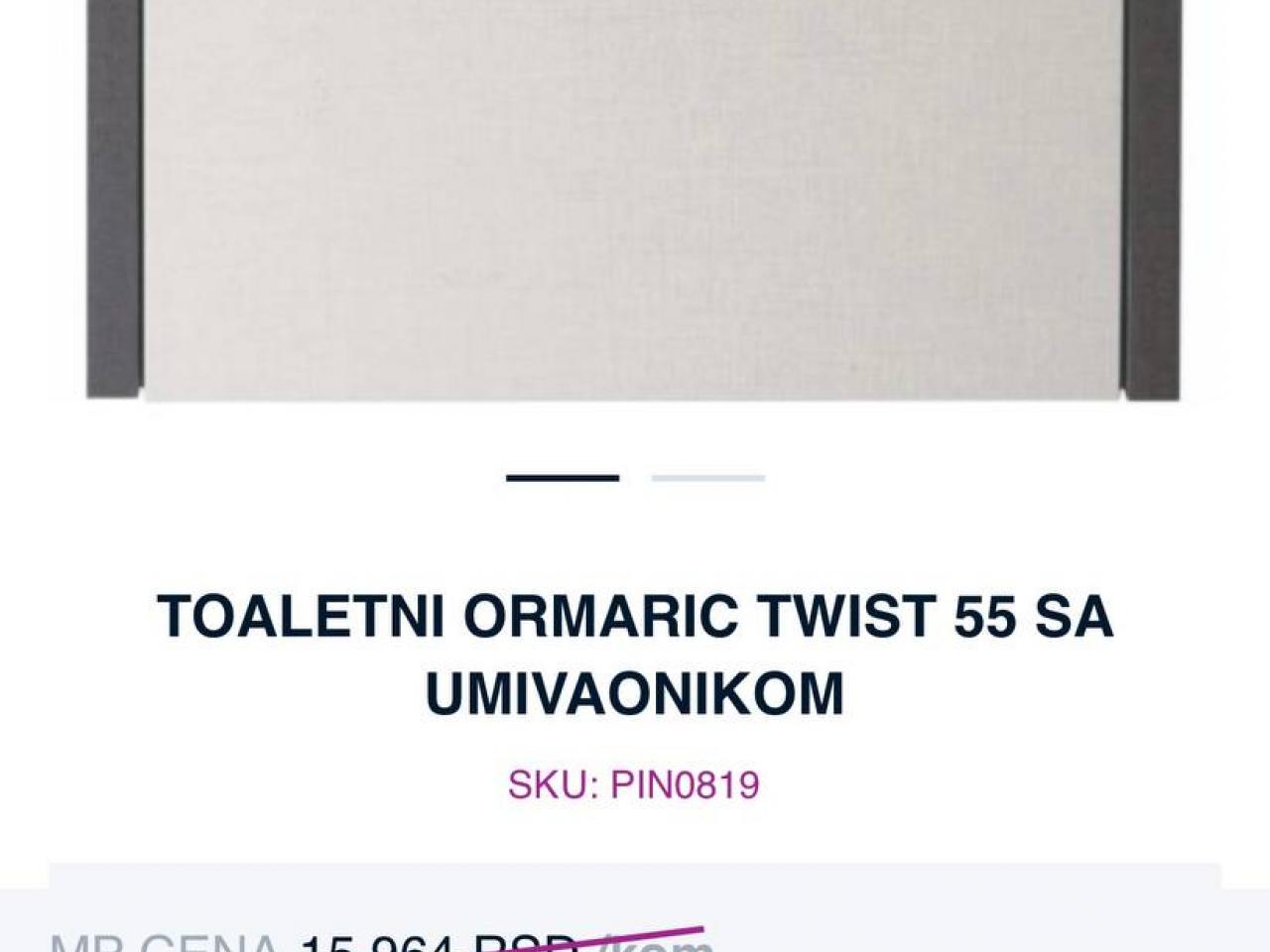Select the active first slide indicator
Screen dimensions: 1270x952
coord(563,478)
